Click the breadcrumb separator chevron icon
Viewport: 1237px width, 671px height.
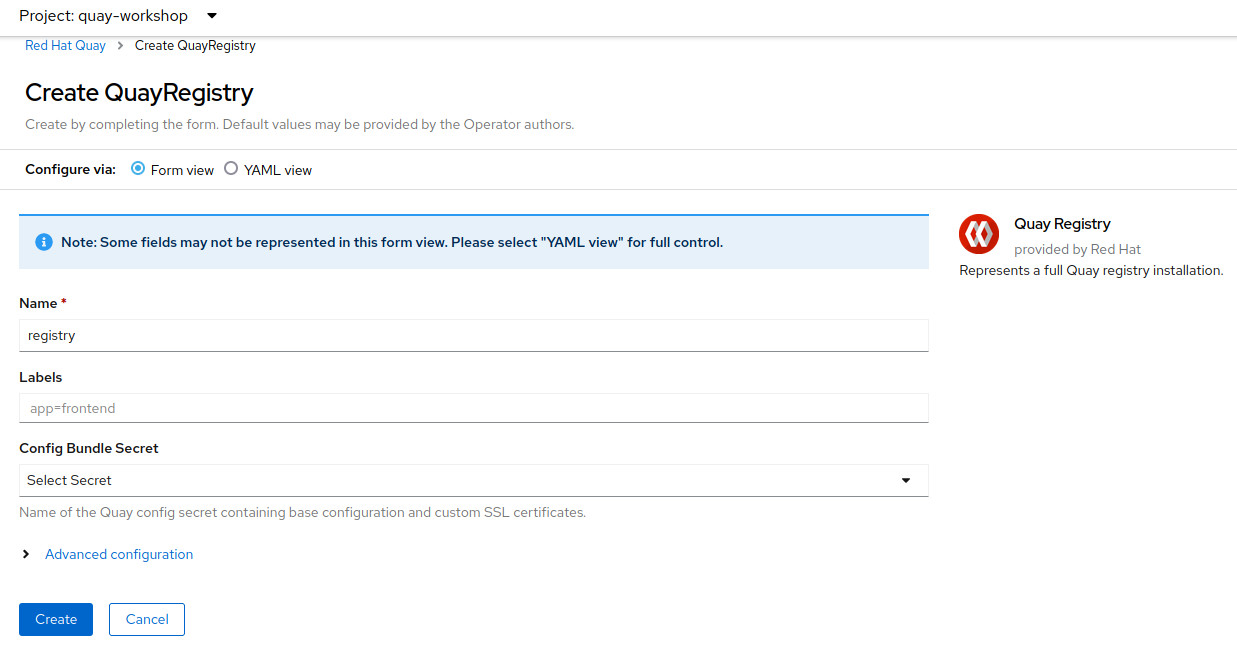120,46
